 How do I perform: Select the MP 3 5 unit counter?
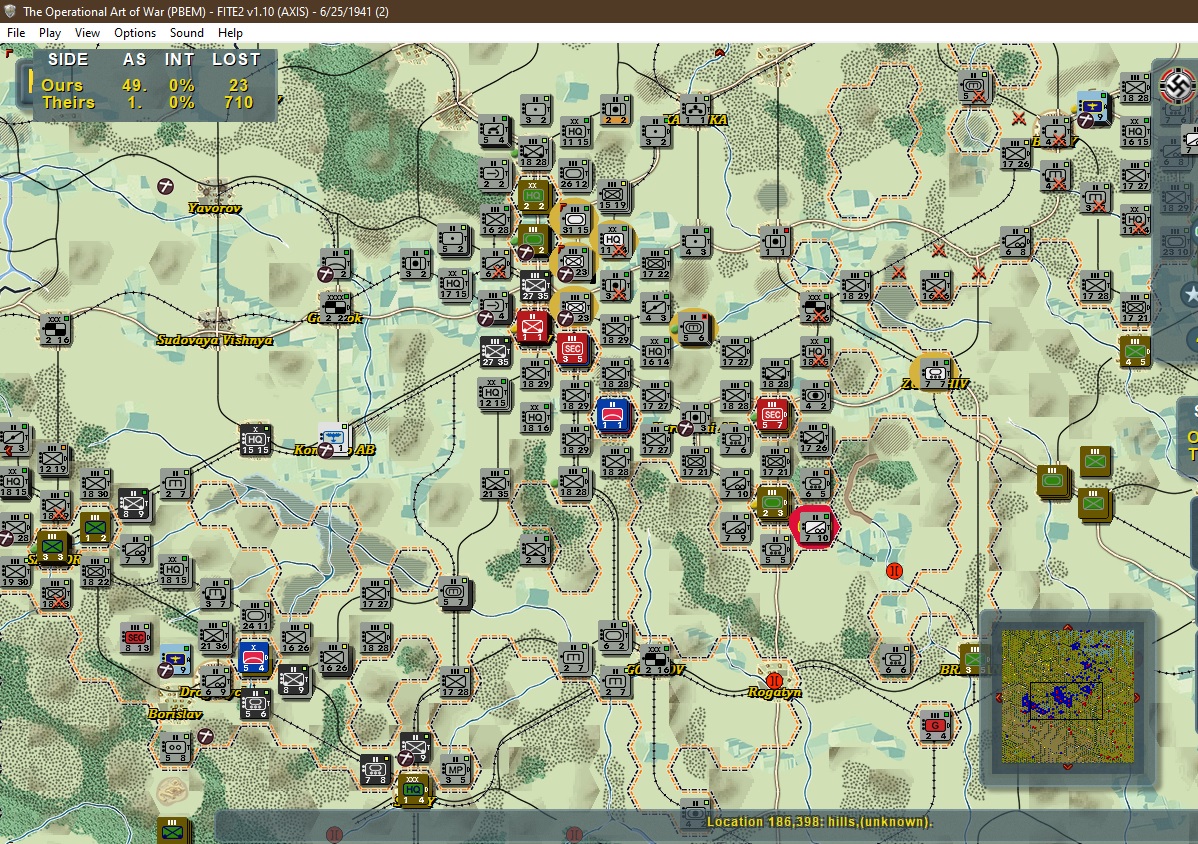[455, 770]
